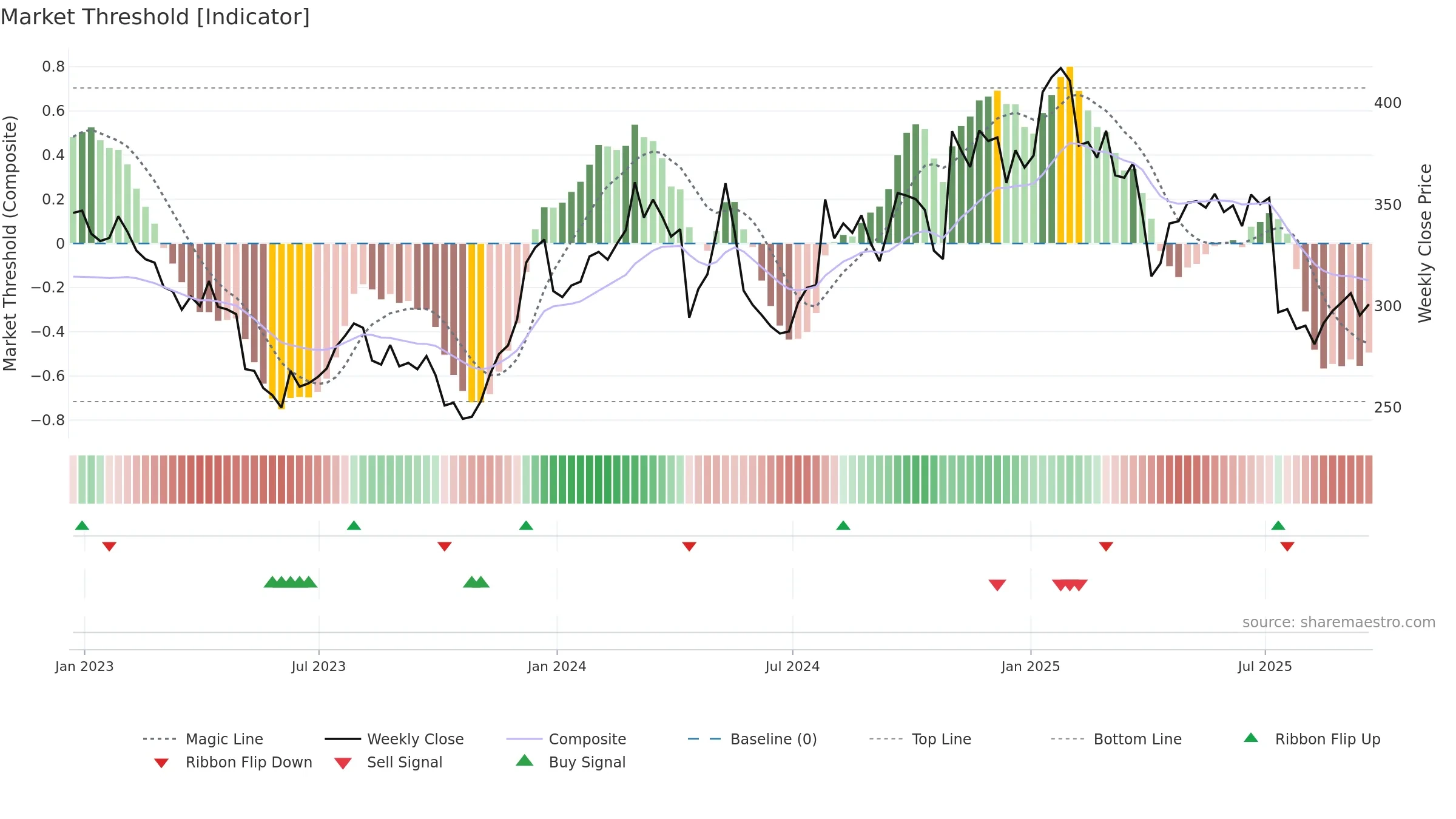Click the ribbon flip up triangle after July 2023

(x=354, y=525)
